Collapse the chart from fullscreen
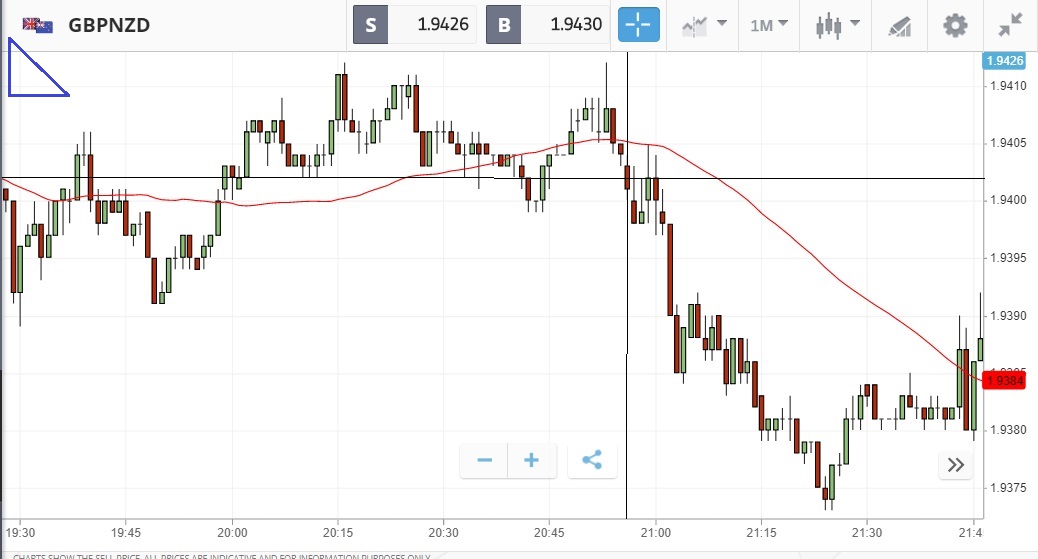 (1011, 25)
